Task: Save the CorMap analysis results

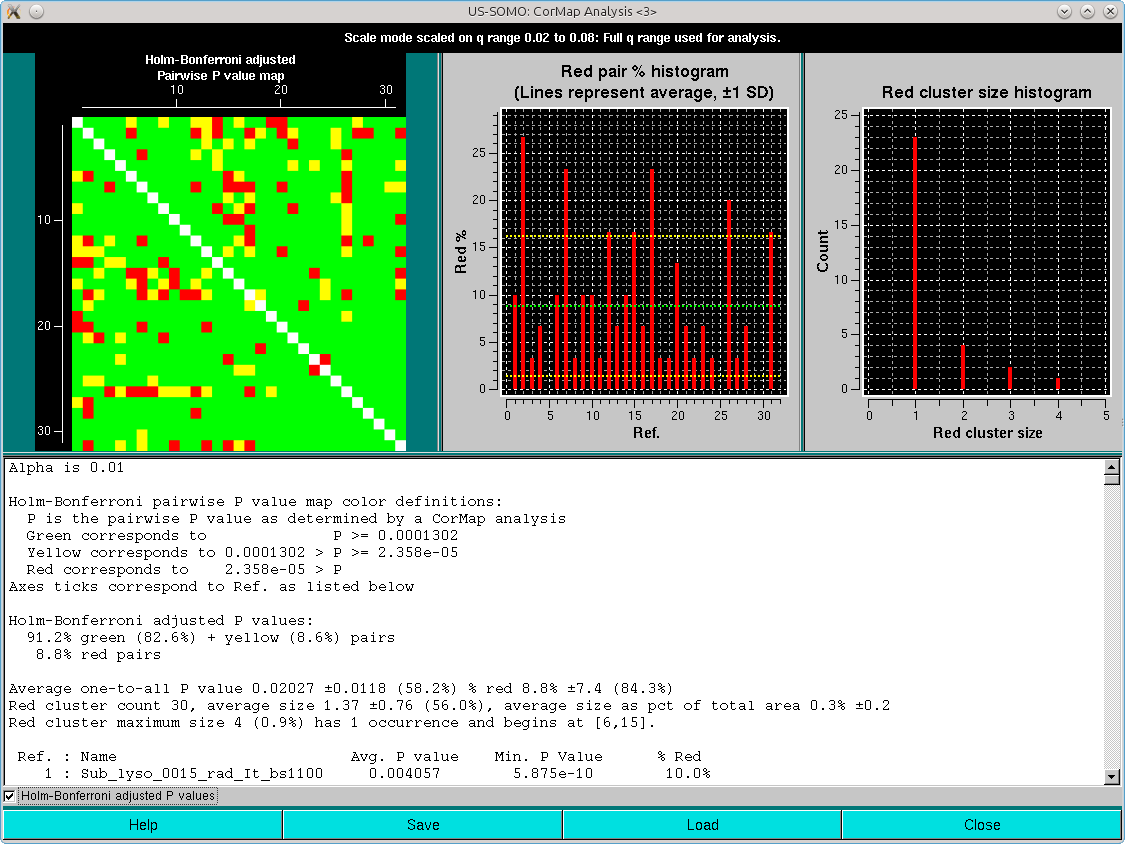Action: pyautogui.click(x=422, y=824)
